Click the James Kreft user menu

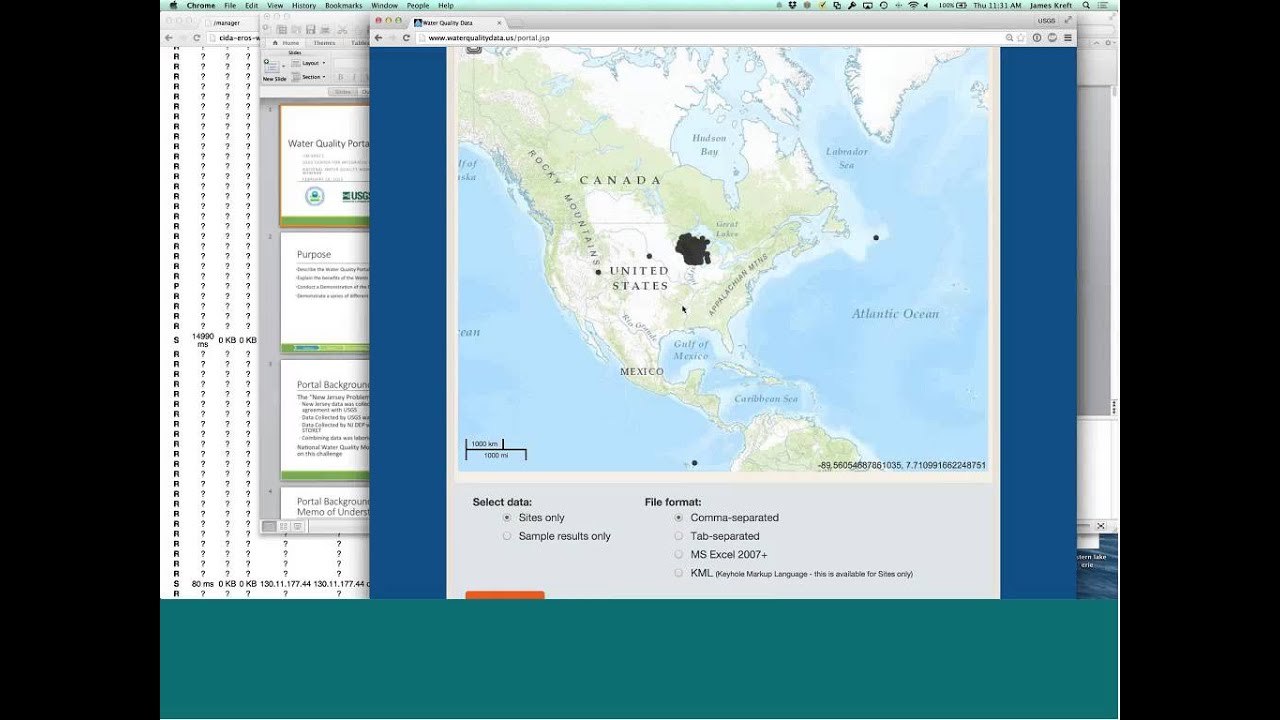click(x=1050, y=5)
